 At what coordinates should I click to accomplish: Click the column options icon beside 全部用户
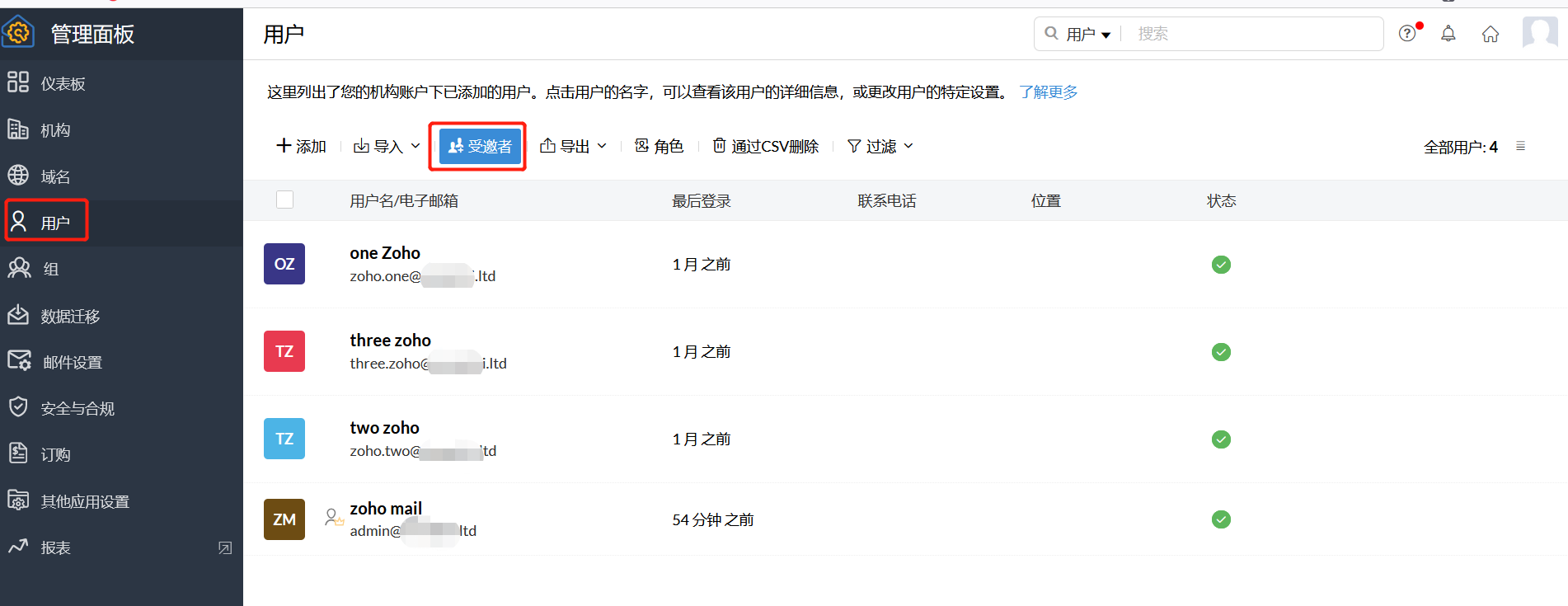(x=1520, y=146)
